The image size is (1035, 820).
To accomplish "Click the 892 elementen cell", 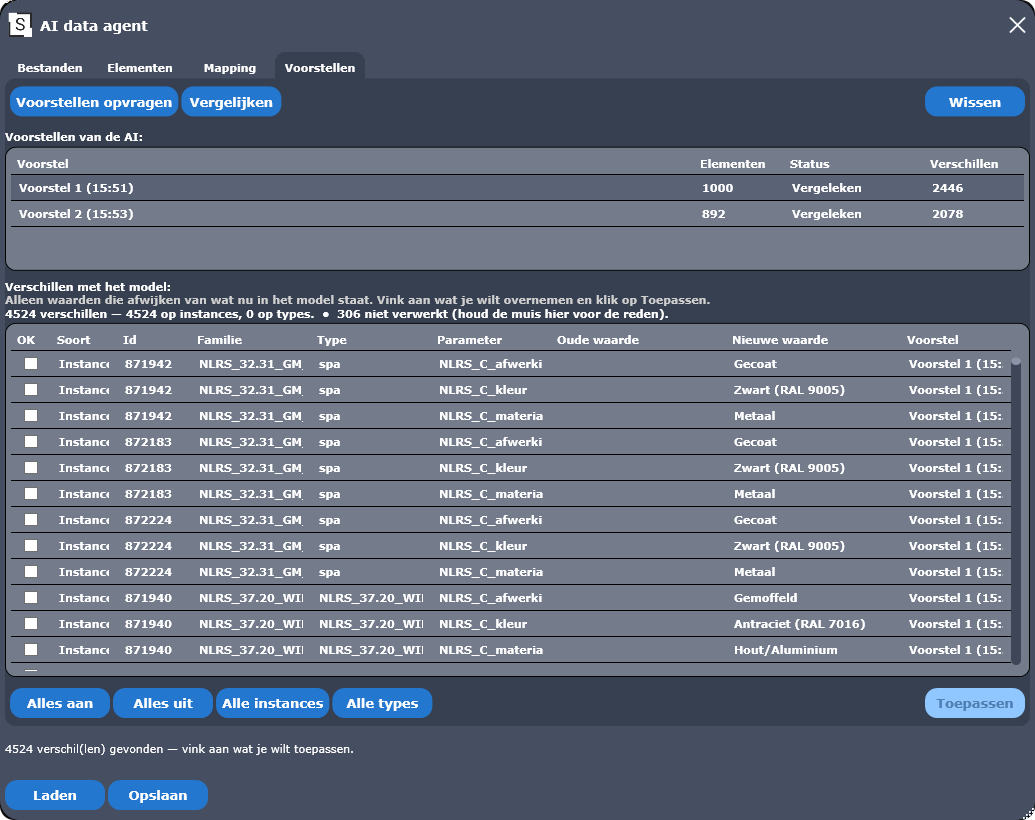I will click(714, 214).
